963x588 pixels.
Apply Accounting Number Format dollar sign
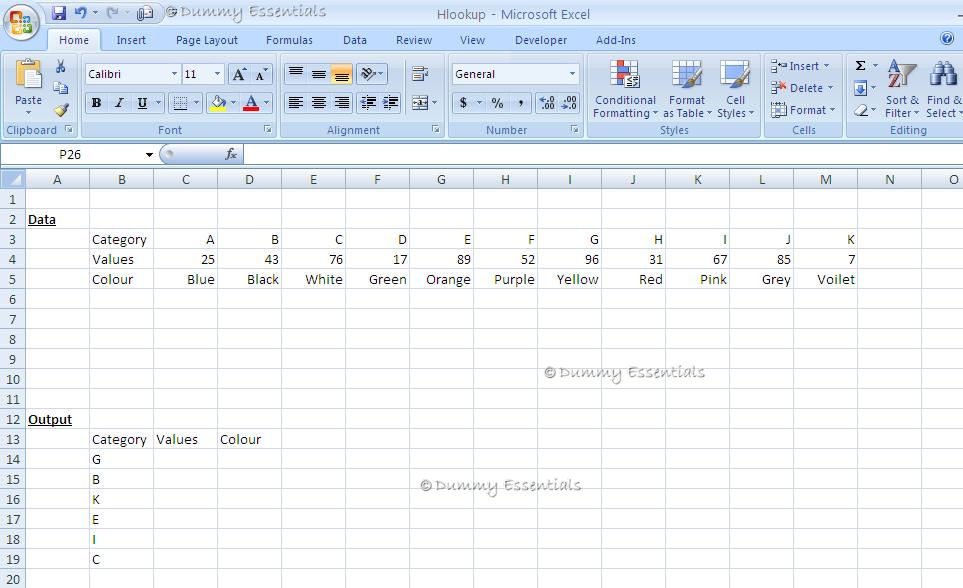[x=464, y=103]
